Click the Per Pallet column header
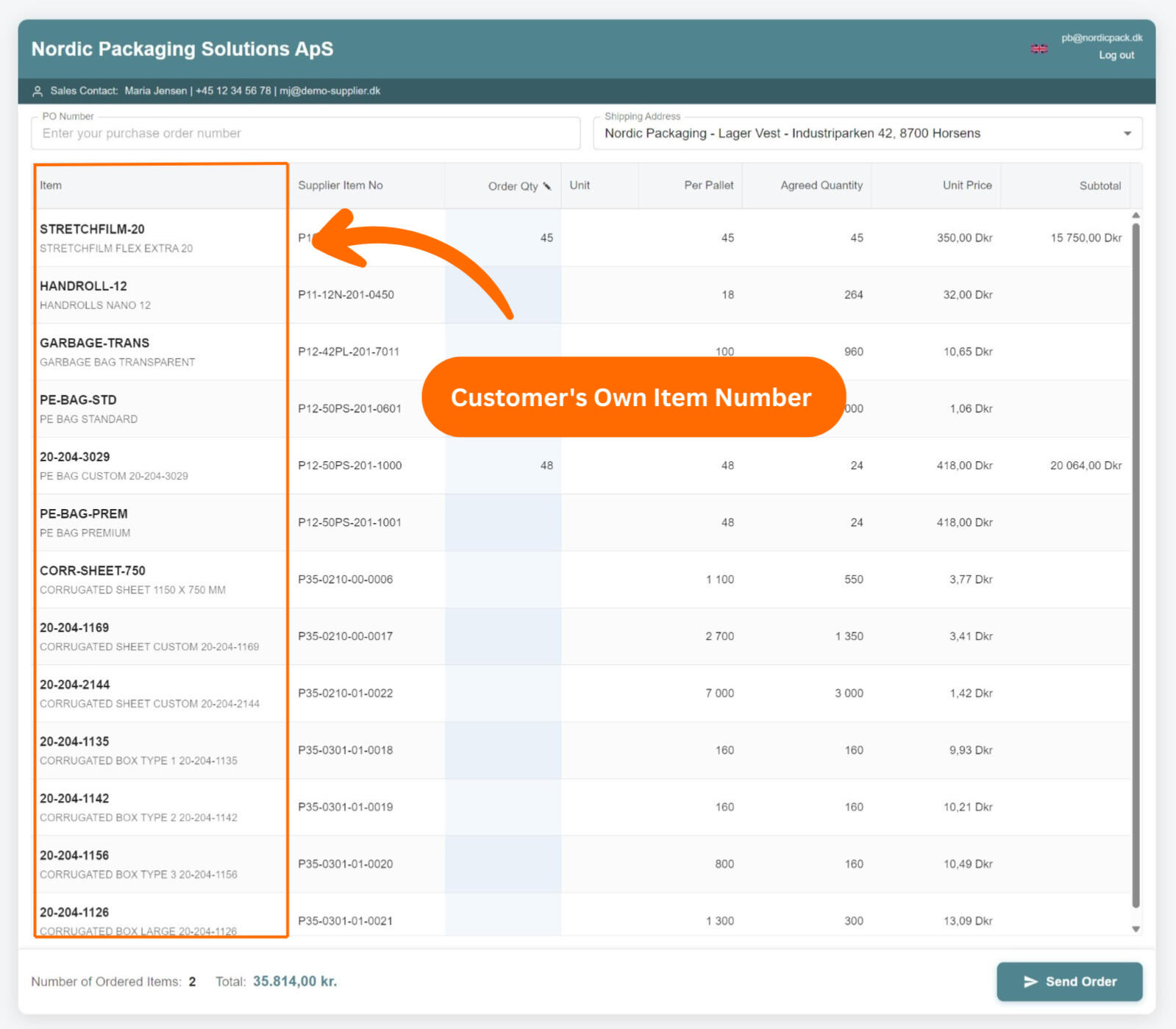Screen dimensions: 1176x1029 click(708, 185)
